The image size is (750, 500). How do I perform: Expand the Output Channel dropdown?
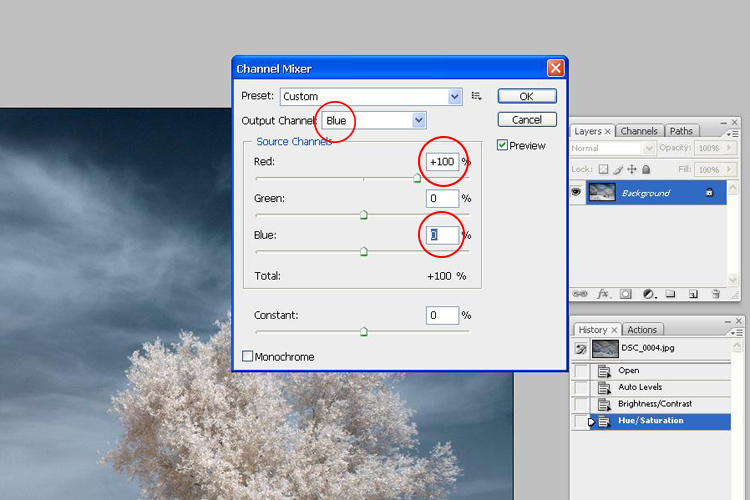(419, 120)
